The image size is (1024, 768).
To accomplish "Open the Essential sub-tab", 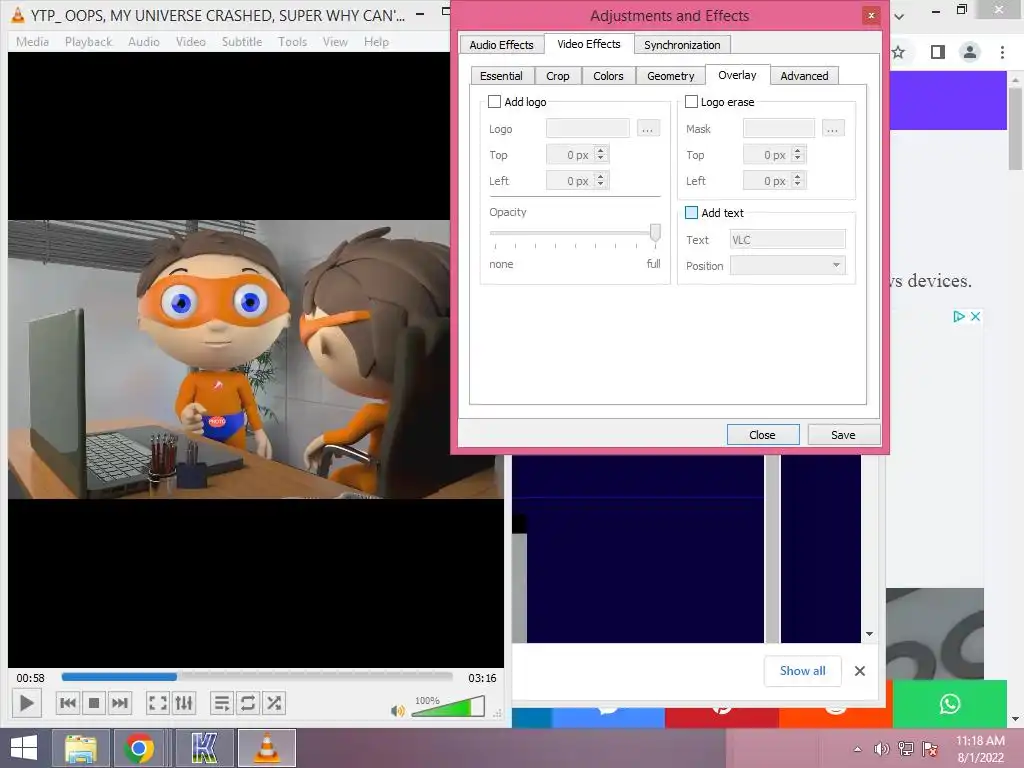I will click(x=502, y=76).
